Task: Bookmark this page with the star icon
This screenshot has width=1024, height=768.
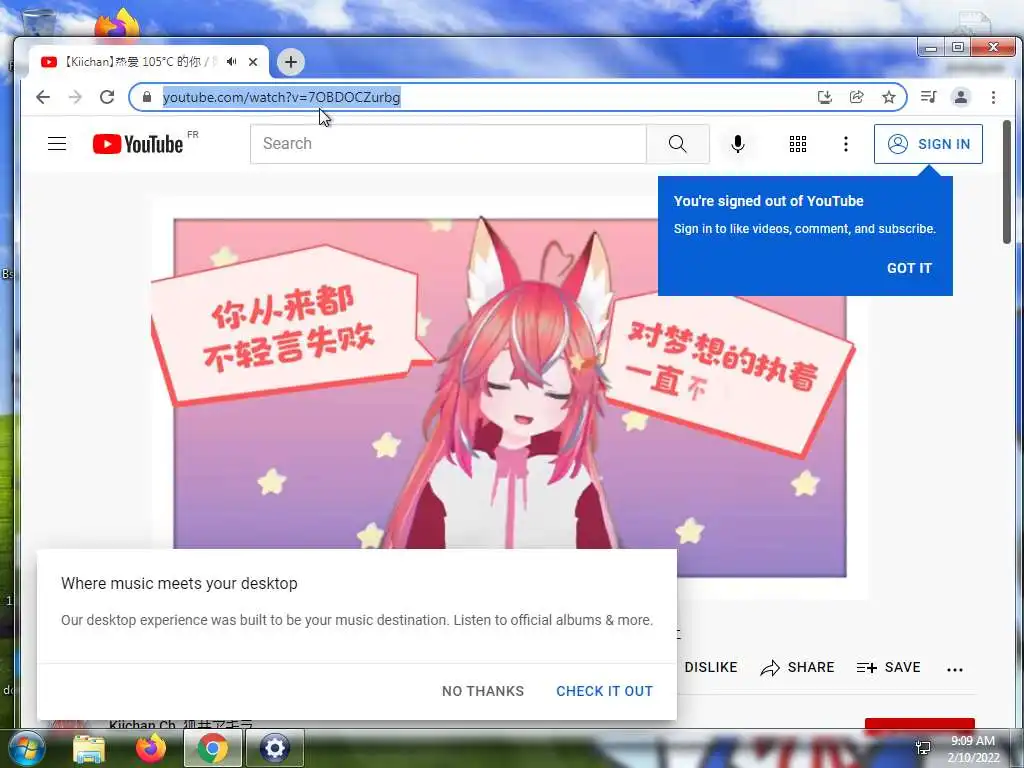Action: 888,97
